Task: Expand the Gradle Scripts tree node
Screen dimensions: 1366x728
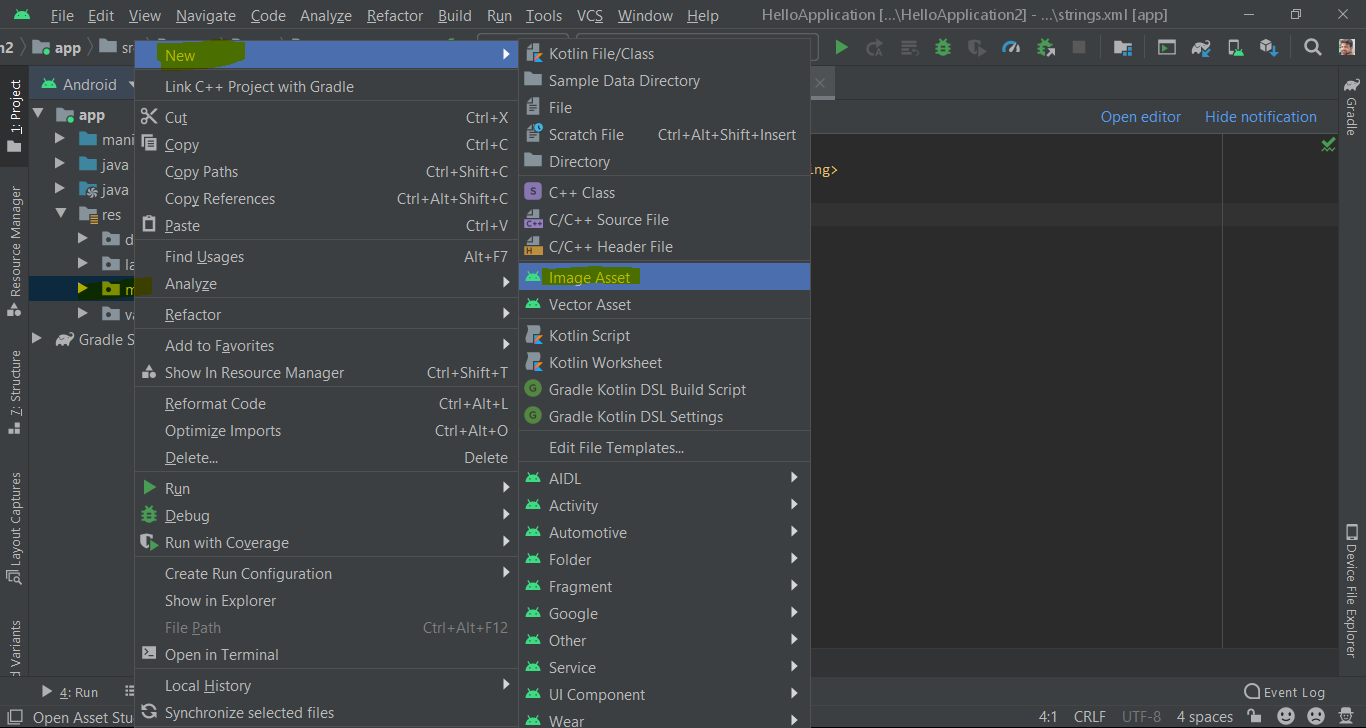Action: click(37, 339)
